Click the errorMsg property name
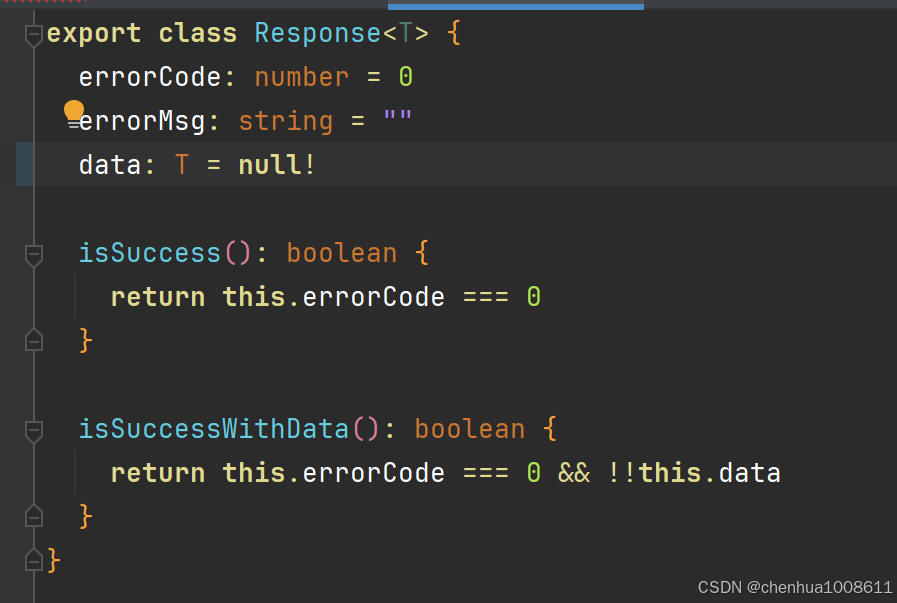 (x=142, y=121)
